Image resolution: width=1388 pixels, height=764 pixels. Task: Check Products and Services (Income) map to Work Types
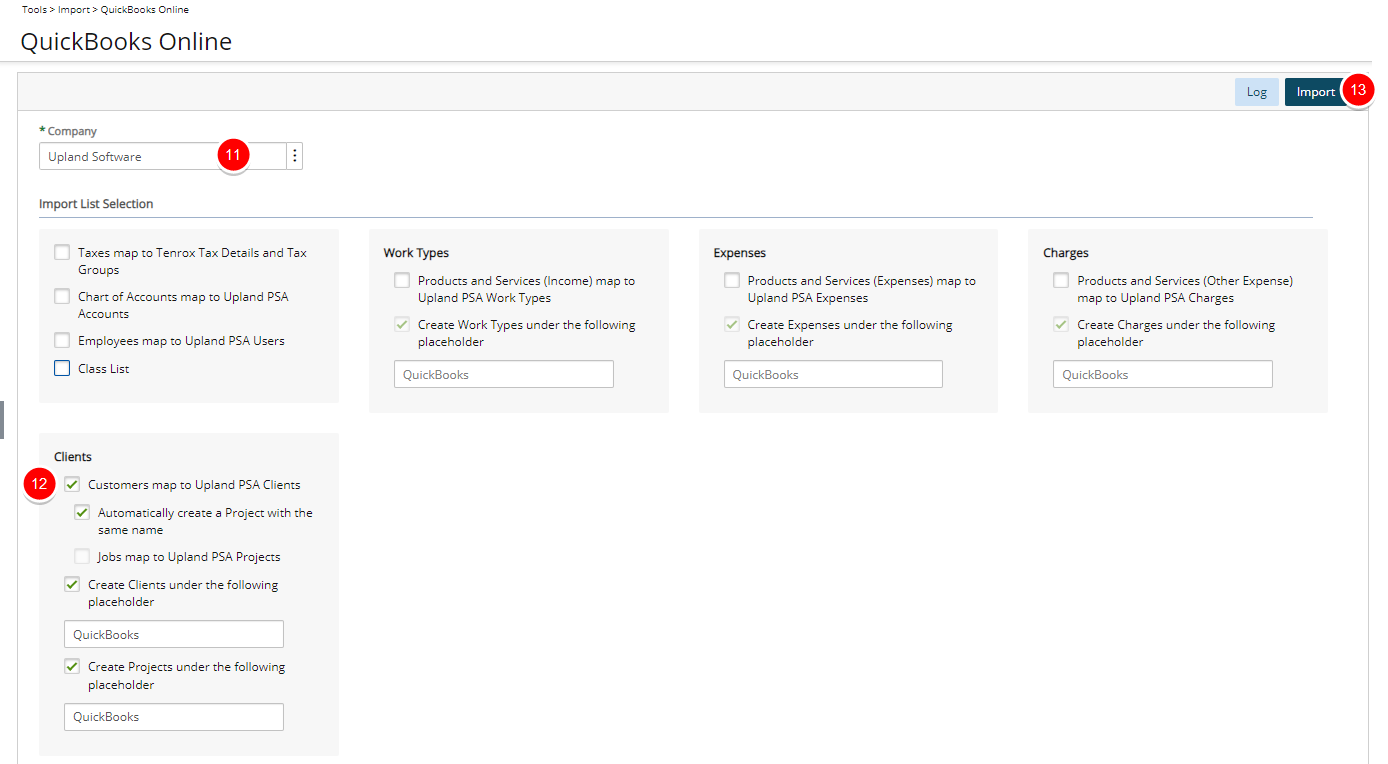click(402, 281)
